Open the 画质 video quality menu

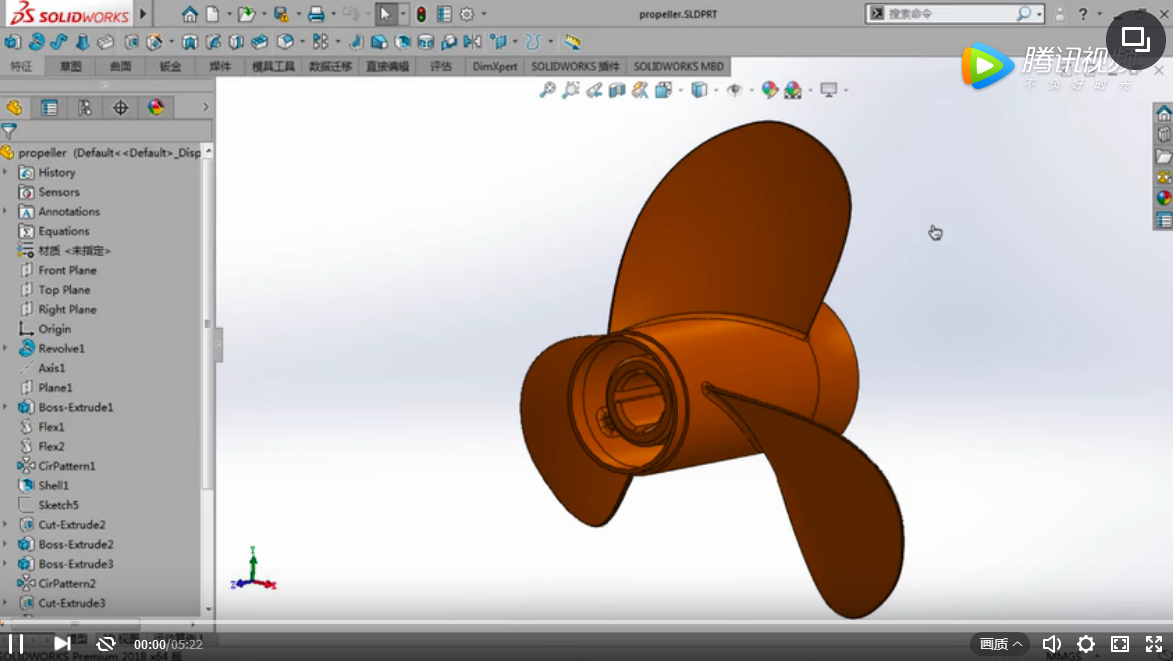pyautogui.click(x=1000, y=644)
